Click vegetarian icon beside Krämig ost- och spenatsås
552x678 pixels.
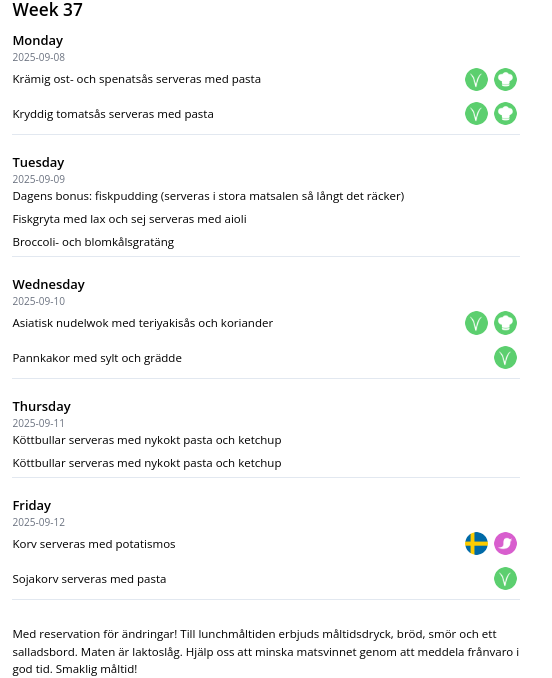pos(476,80)
